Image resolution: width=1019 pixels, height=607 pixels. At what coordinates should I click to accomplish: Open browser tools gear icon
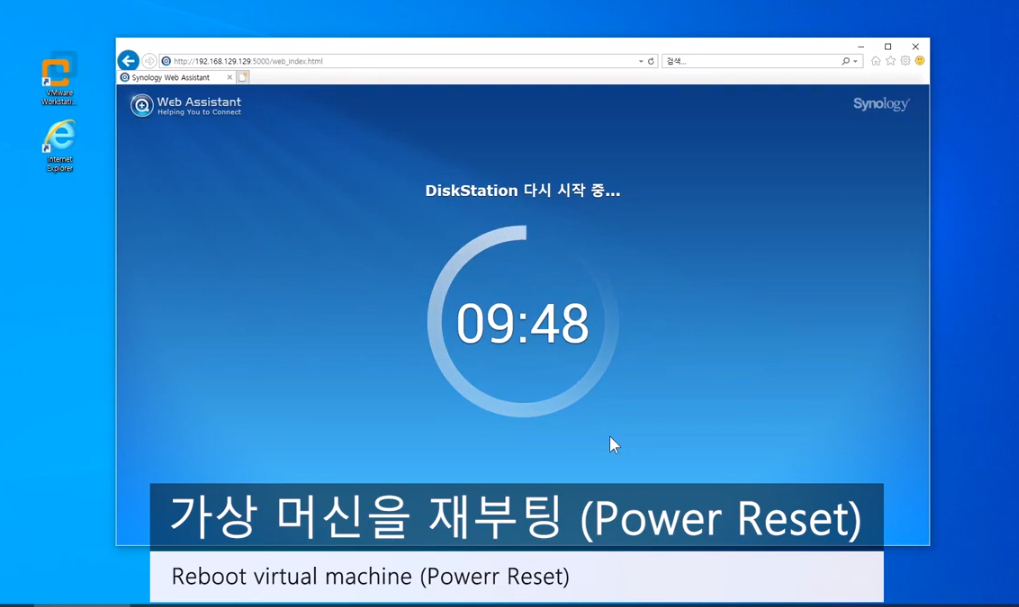(x=905, y=60)
